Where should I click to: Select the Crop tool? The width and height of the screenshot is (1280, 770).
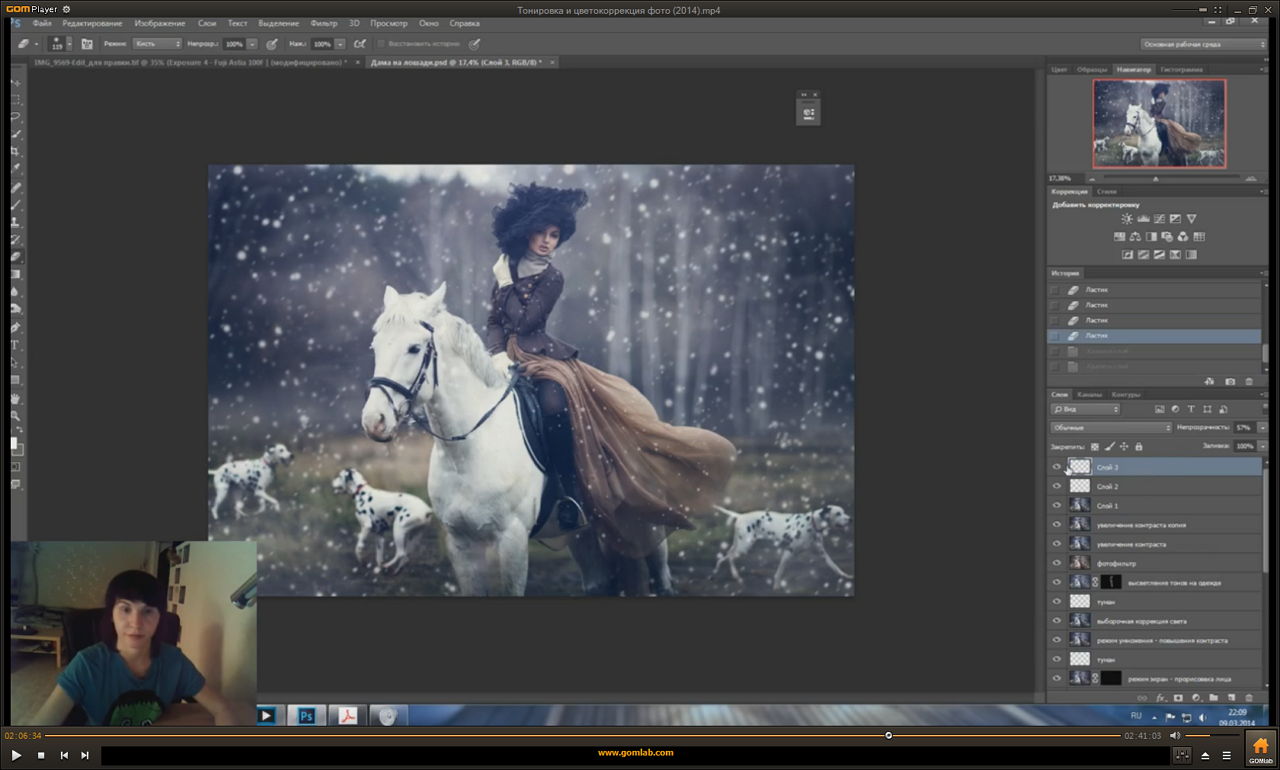tap(16, 152)
